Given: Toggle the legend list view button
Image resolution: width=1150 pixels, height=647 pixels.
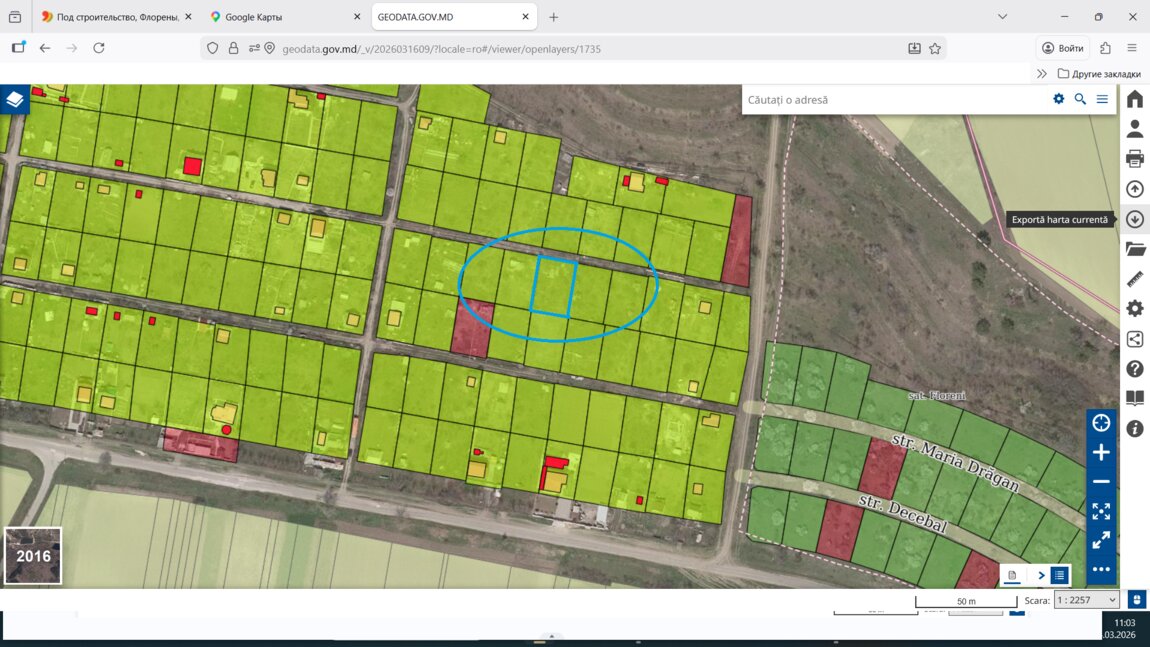Looking at the screenshot, I should pos(1058,575).
